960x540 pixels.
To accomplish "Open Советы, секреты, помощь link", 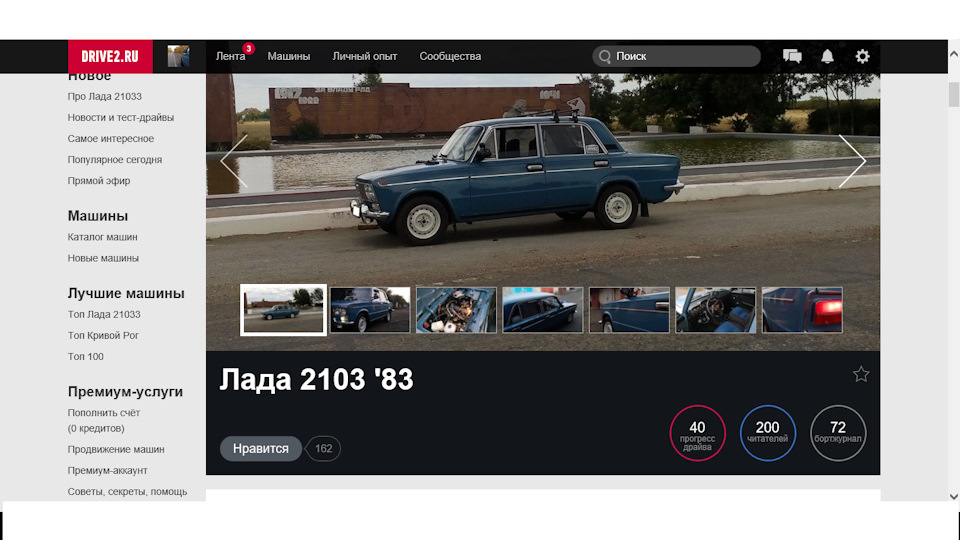I will point(127,492).
